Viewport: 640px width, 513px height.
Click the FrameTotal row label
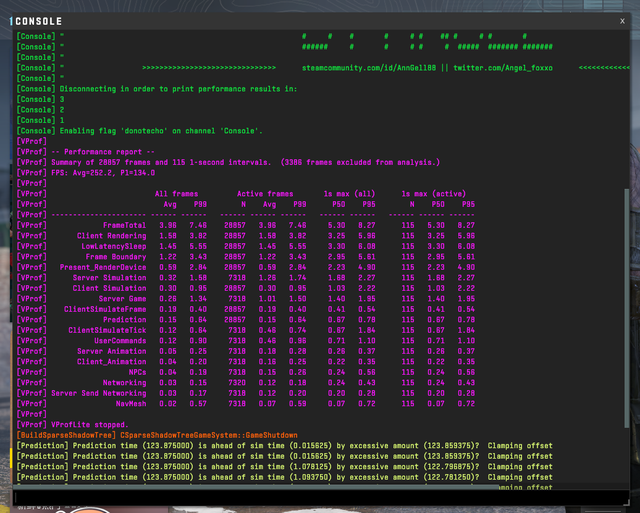click(124, 225)
